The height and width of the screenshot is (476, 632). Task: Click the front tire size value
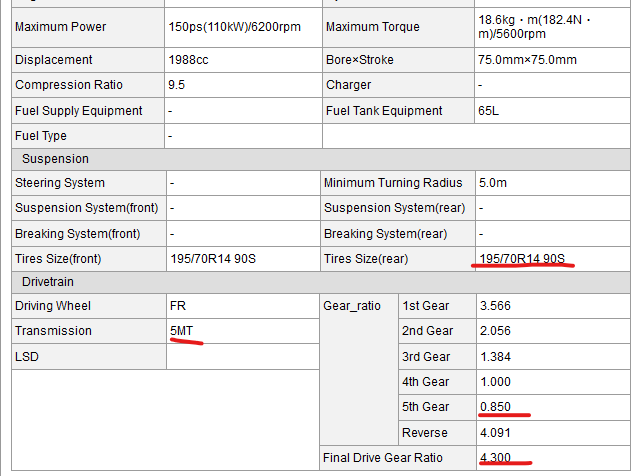(x=214, y=260)
